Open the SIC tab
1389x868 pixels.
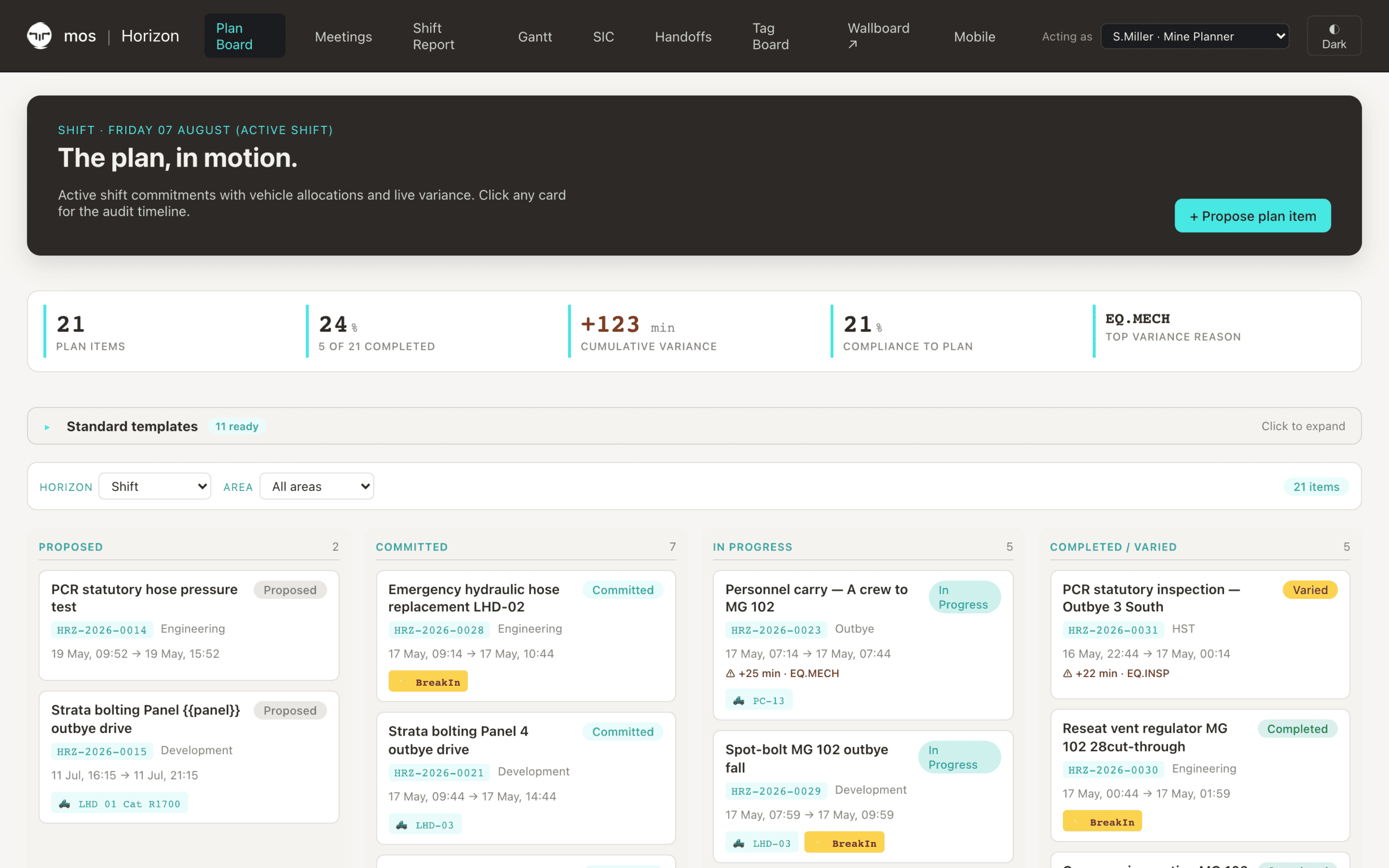603,37
